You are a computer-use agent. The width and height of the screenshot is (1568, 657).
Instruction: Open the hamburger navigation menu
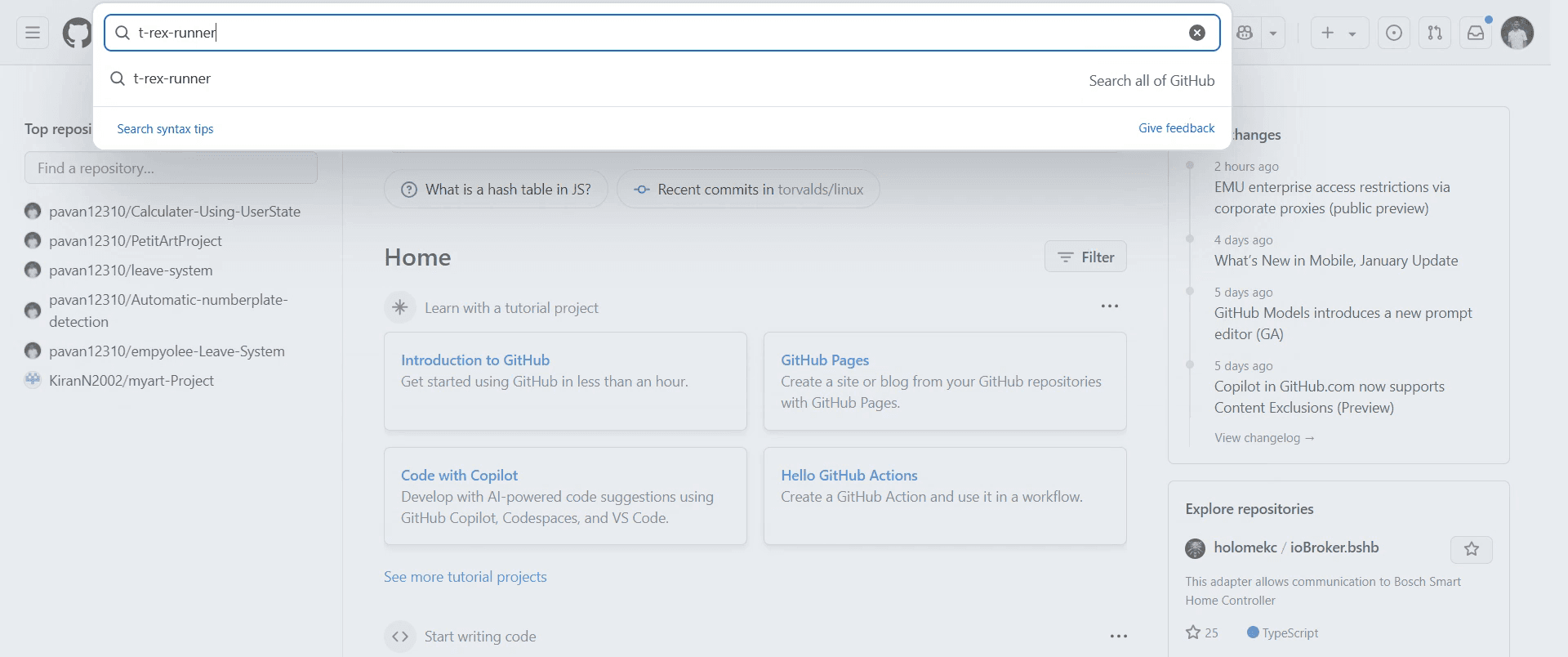coord(33,33)
